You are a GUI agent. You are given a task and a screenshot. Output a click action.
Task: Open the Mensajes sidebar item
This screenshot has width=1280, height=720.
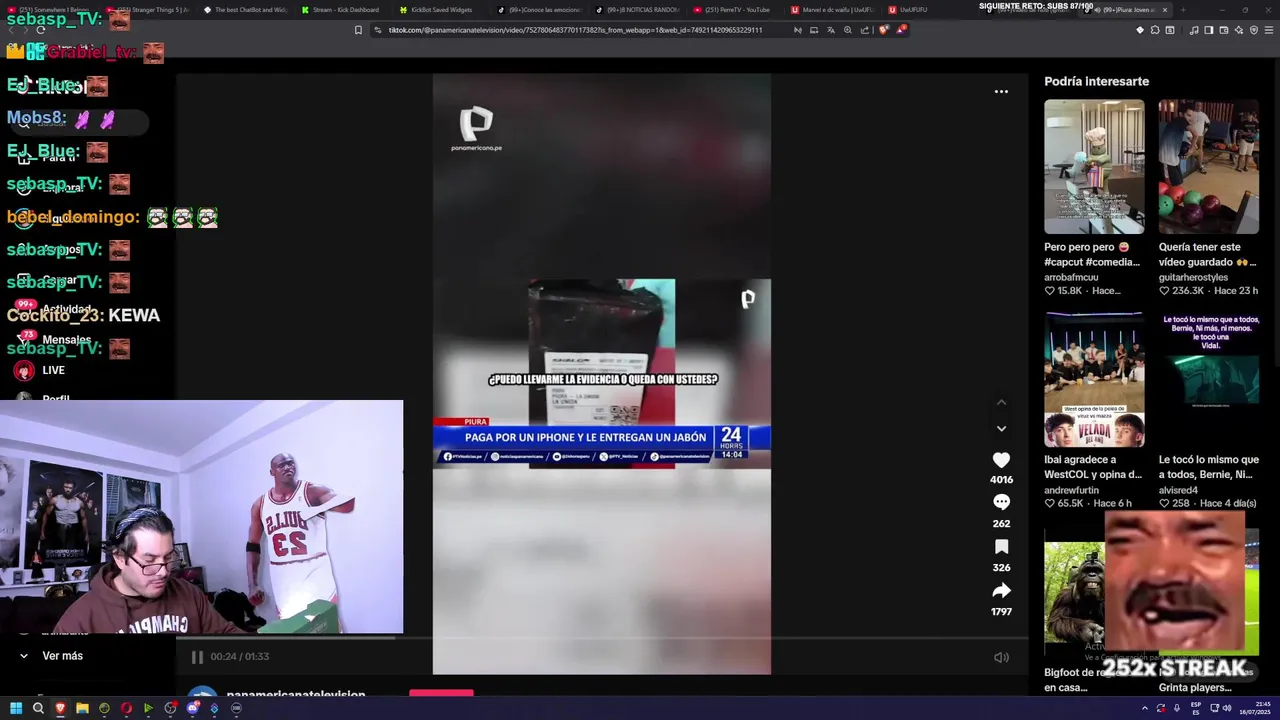pos(56,340)
